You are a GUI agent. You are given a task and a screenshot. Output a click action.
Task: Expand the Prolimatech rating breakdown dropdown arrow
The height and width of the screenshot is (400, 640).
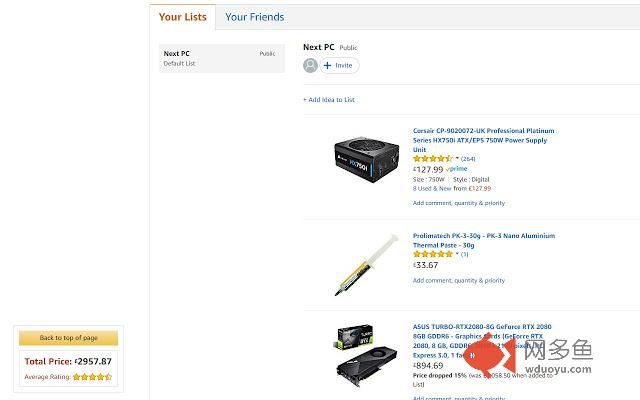(x=457, y=254)
